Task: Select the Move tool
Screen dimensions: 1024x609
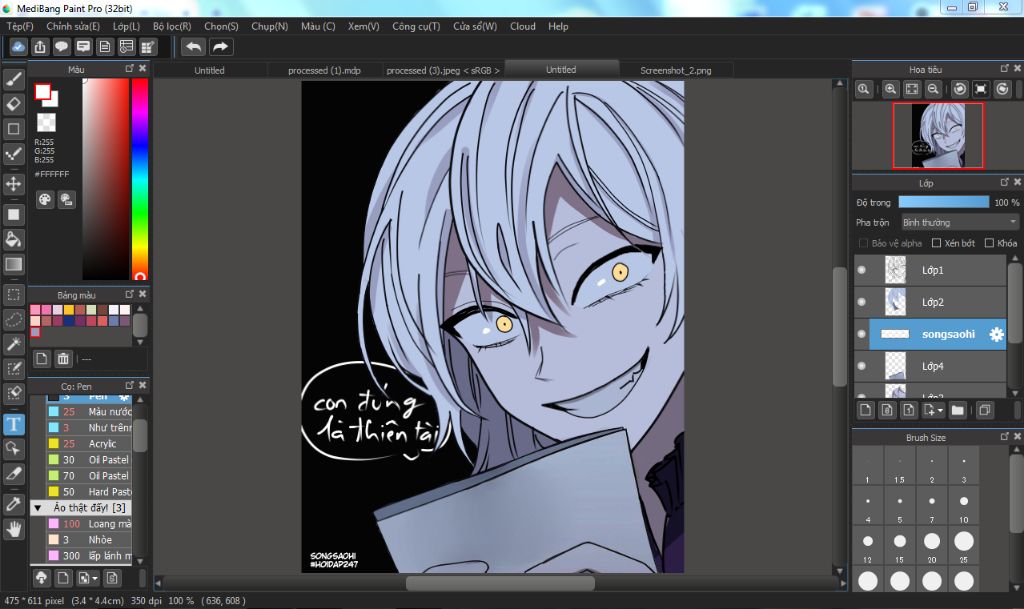Action: click(14, 183)
